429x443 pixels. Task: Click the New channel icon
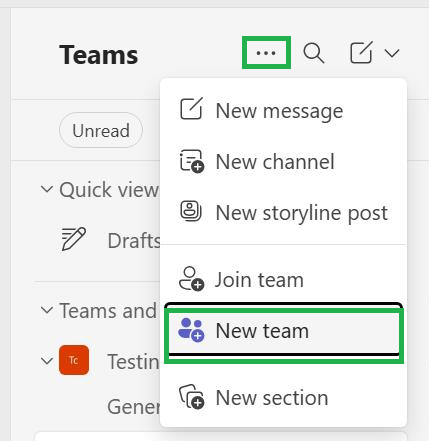pos(192,161)
